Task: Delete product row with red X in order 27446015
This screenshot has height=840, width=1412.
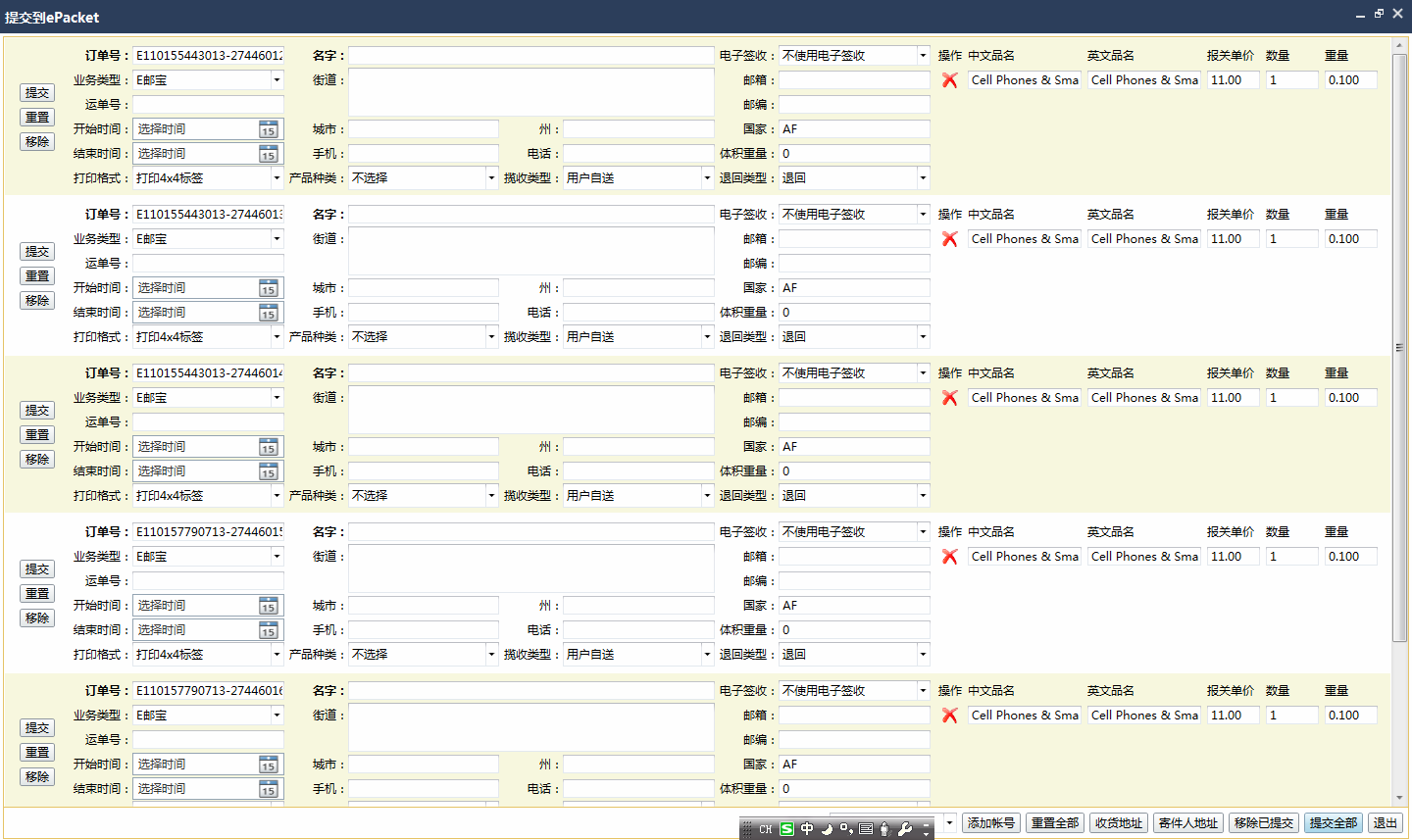Action: 949,557
